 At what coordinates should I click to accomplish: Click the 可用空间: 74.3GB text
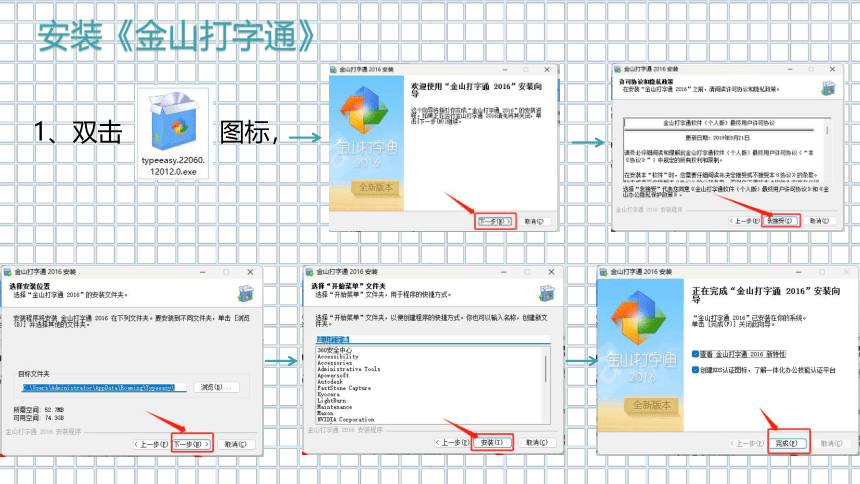tap(38, 418)
